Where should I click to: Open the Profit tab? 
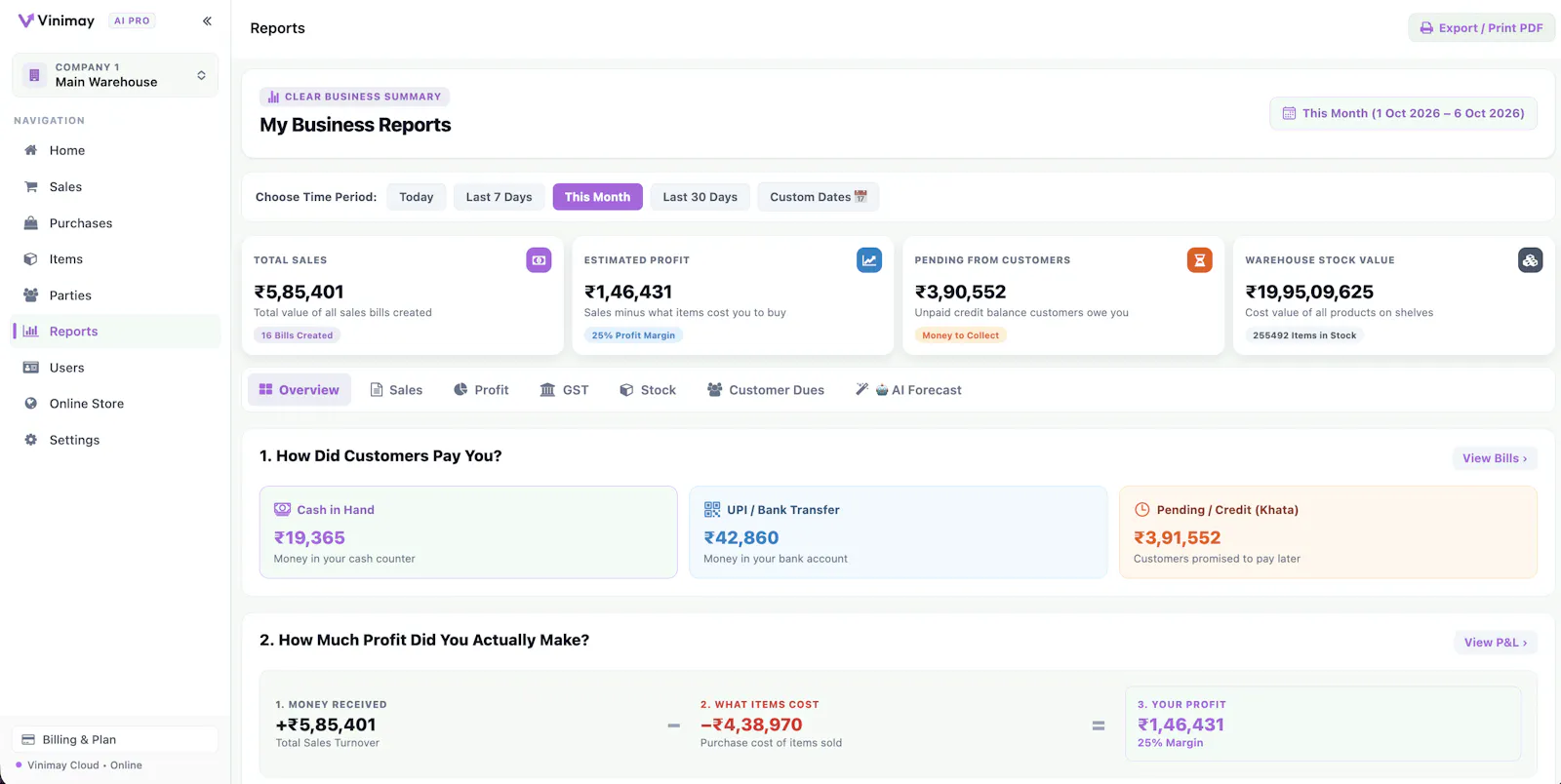(481, 390)
